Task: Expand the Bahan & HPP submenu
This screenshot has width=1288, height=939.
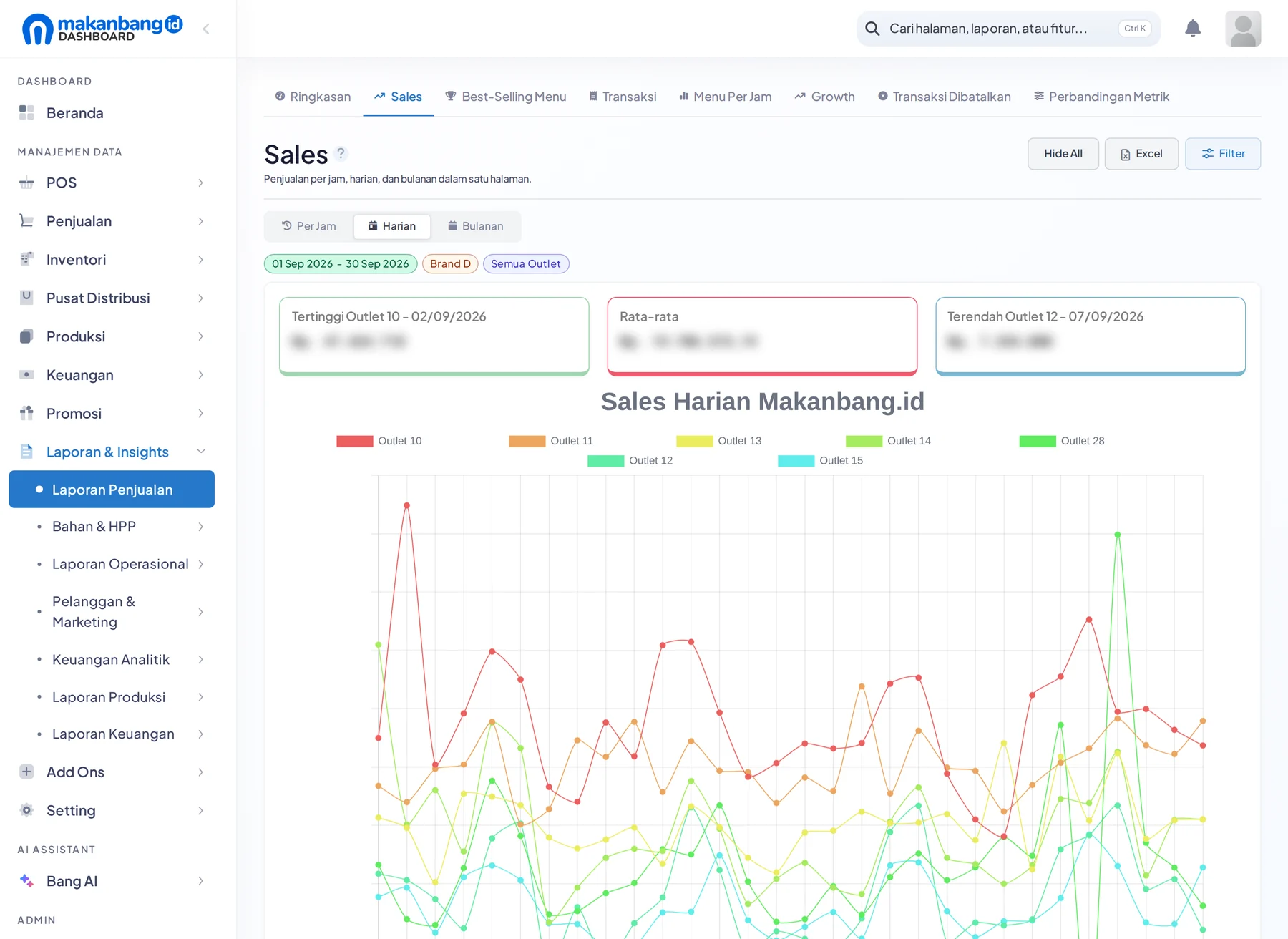Action: point(201,527)
